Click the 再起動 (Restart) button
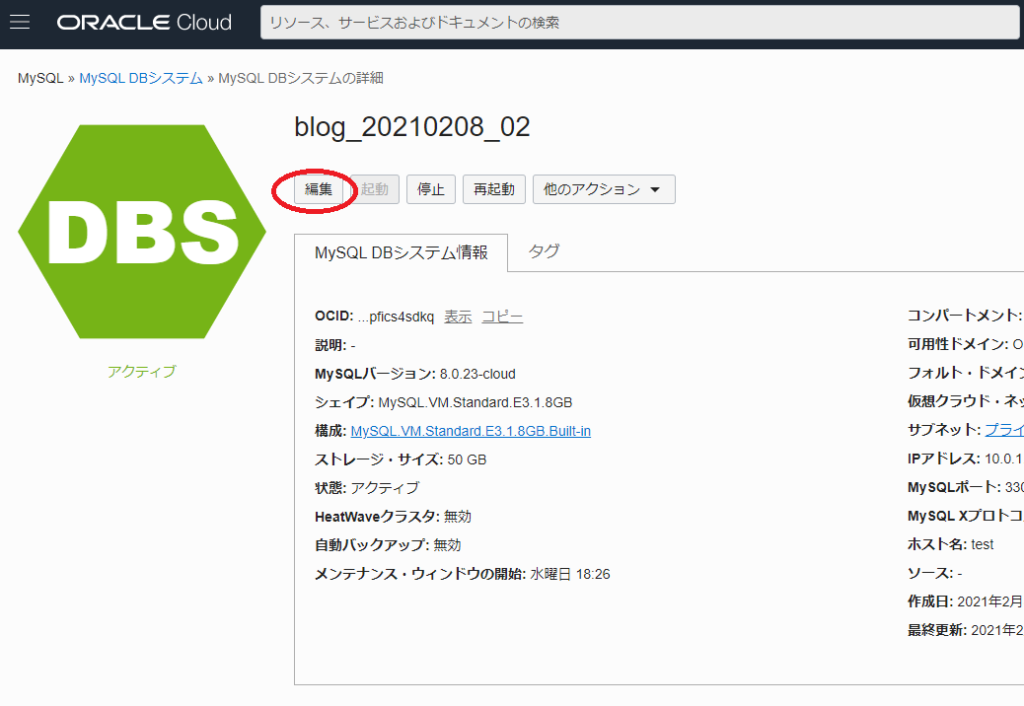 [494, 189]
